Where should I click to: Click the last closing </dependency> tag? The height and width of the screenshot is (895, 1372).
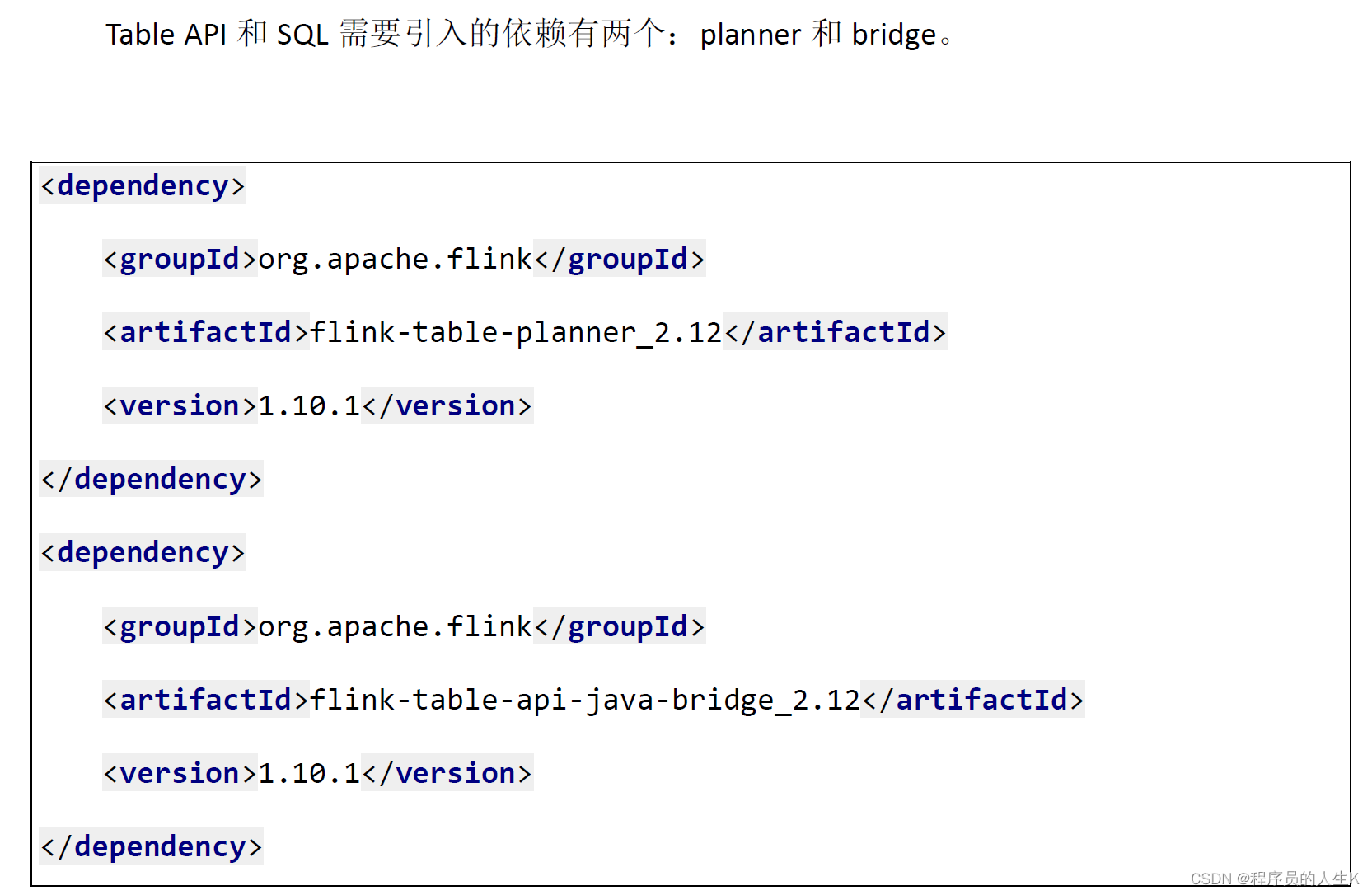tap(151, 846)
